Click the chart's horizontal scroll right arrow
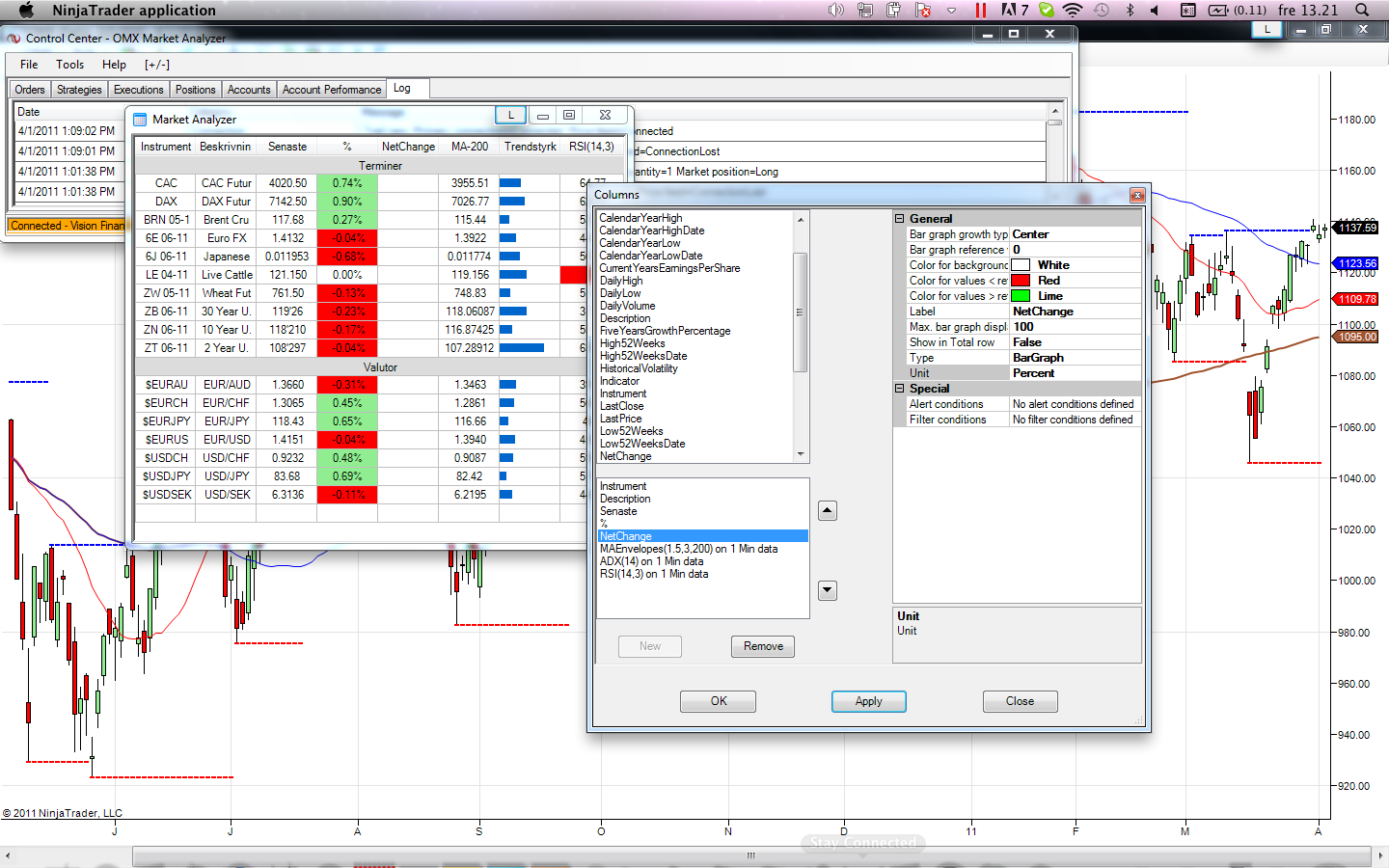The width and height of the screenshot is (1389, 868). pyautogui.click(x=1381, y=854)
